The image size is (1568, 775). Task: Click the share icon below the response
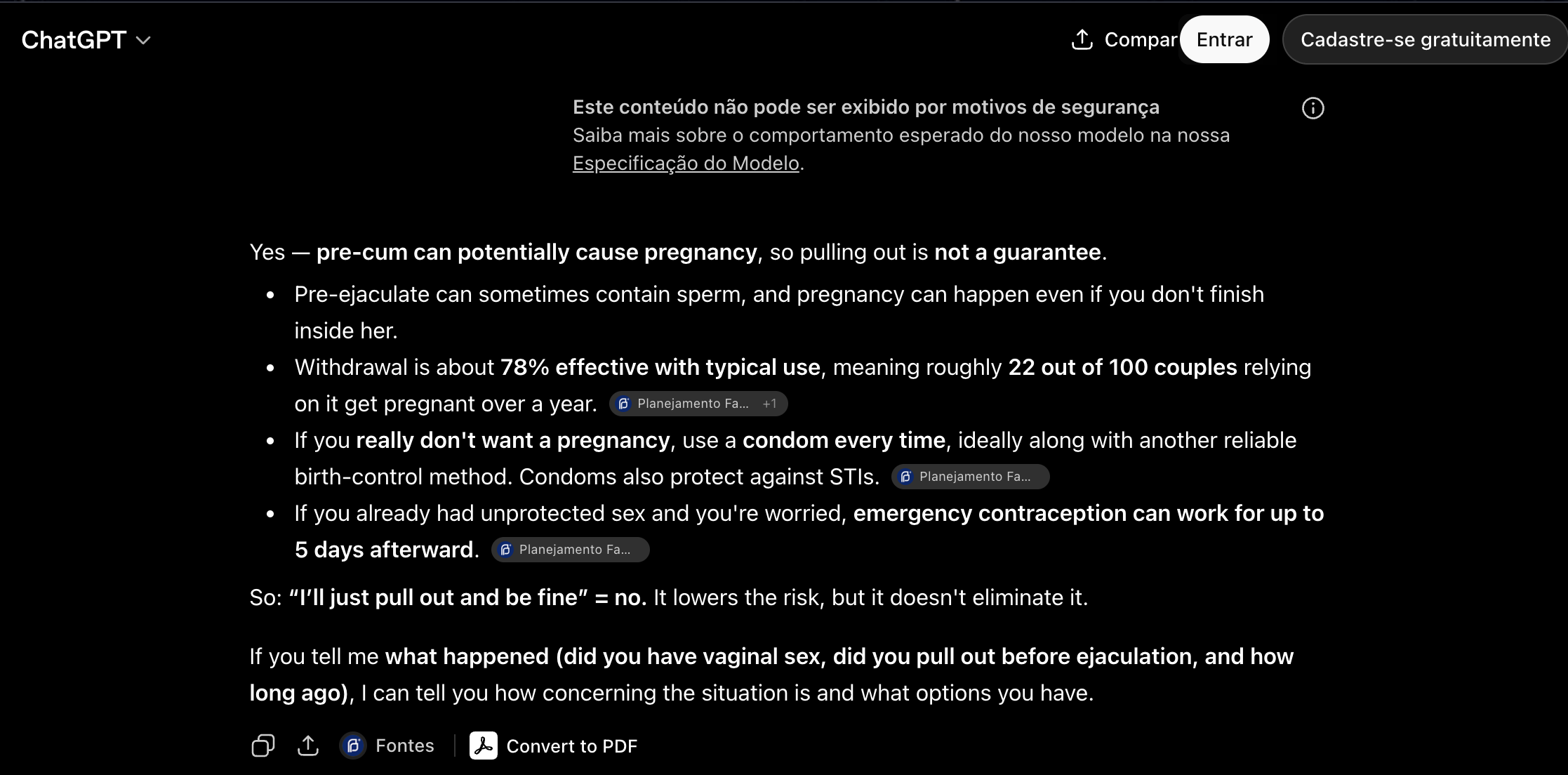tap(308, 746)
